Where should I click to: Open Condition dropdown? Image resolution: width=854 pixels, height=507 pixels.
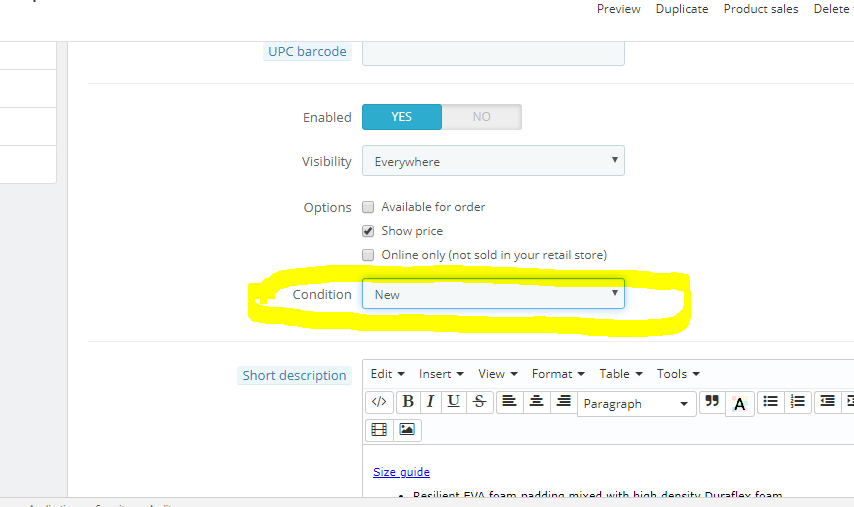point(493,294)
